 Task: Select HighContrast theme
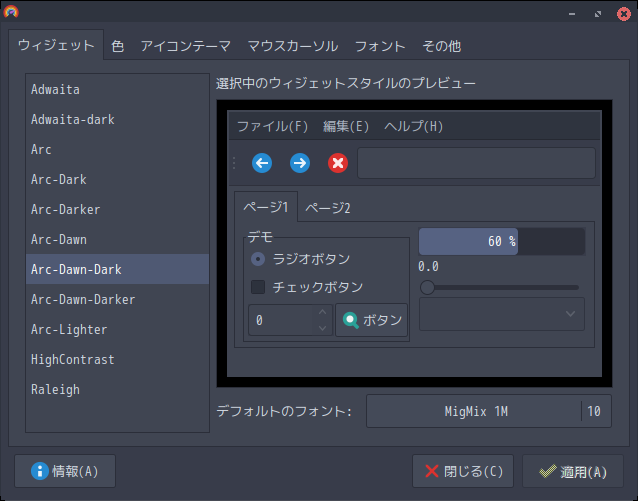(118, 359)
